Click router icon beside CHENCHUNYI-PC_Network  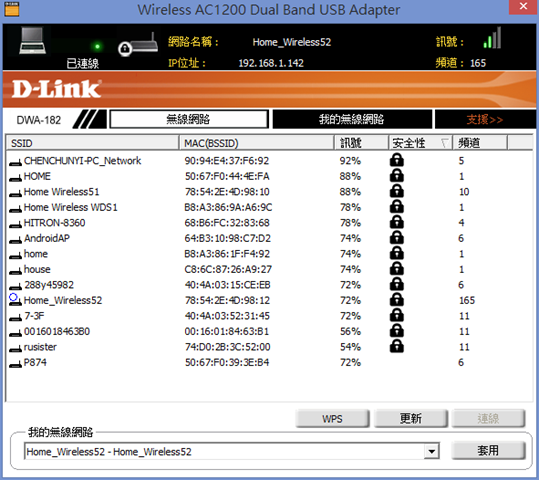click(x=15, y=162)
